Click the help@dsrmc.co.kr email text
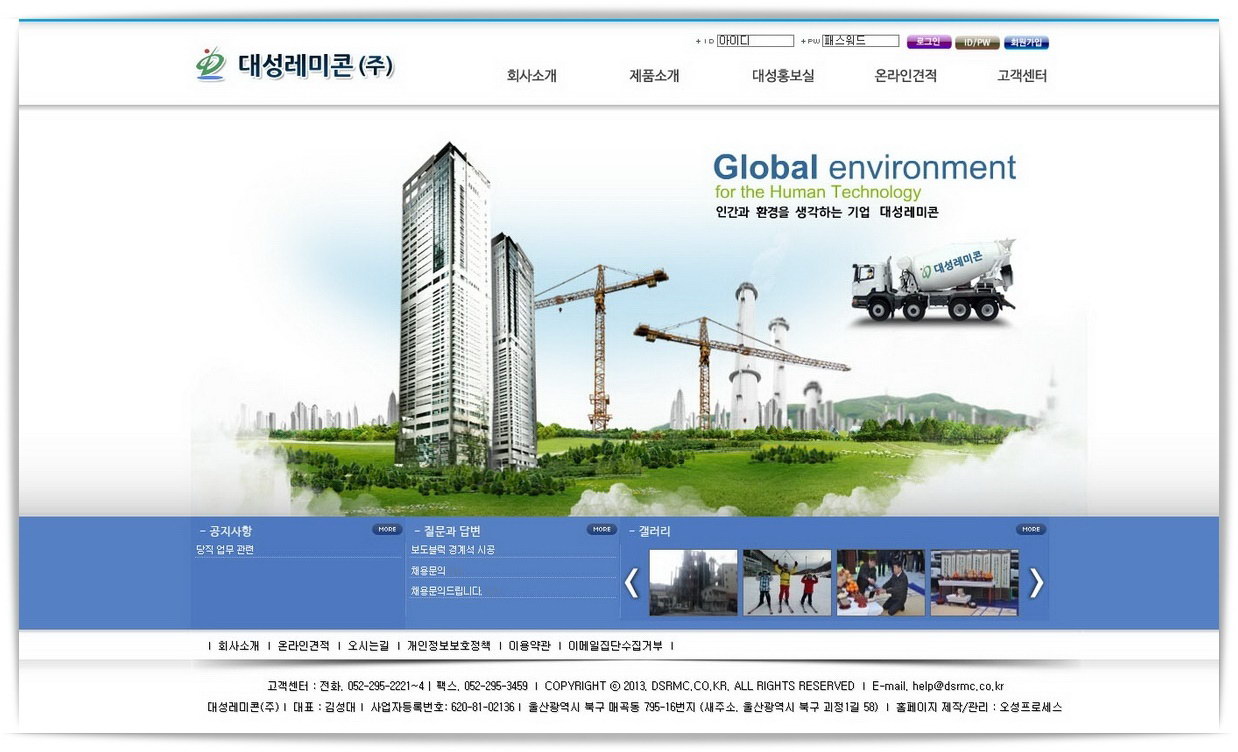This screenshot has height=752, width=1238. tap(958, 686)
